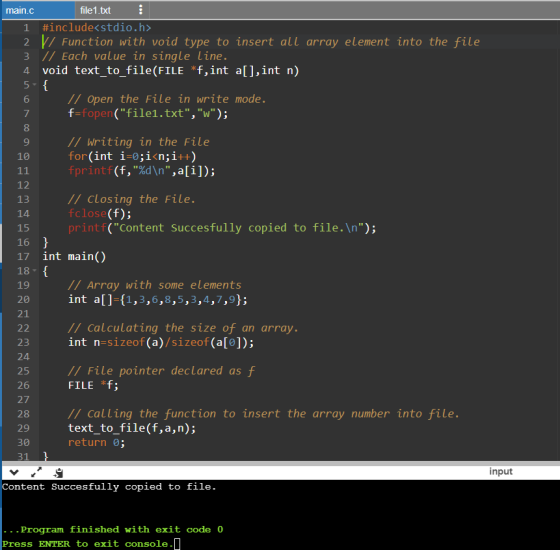
Task: Click the 'File pointer declared as f' comment
Action: [x=161, y=371]
